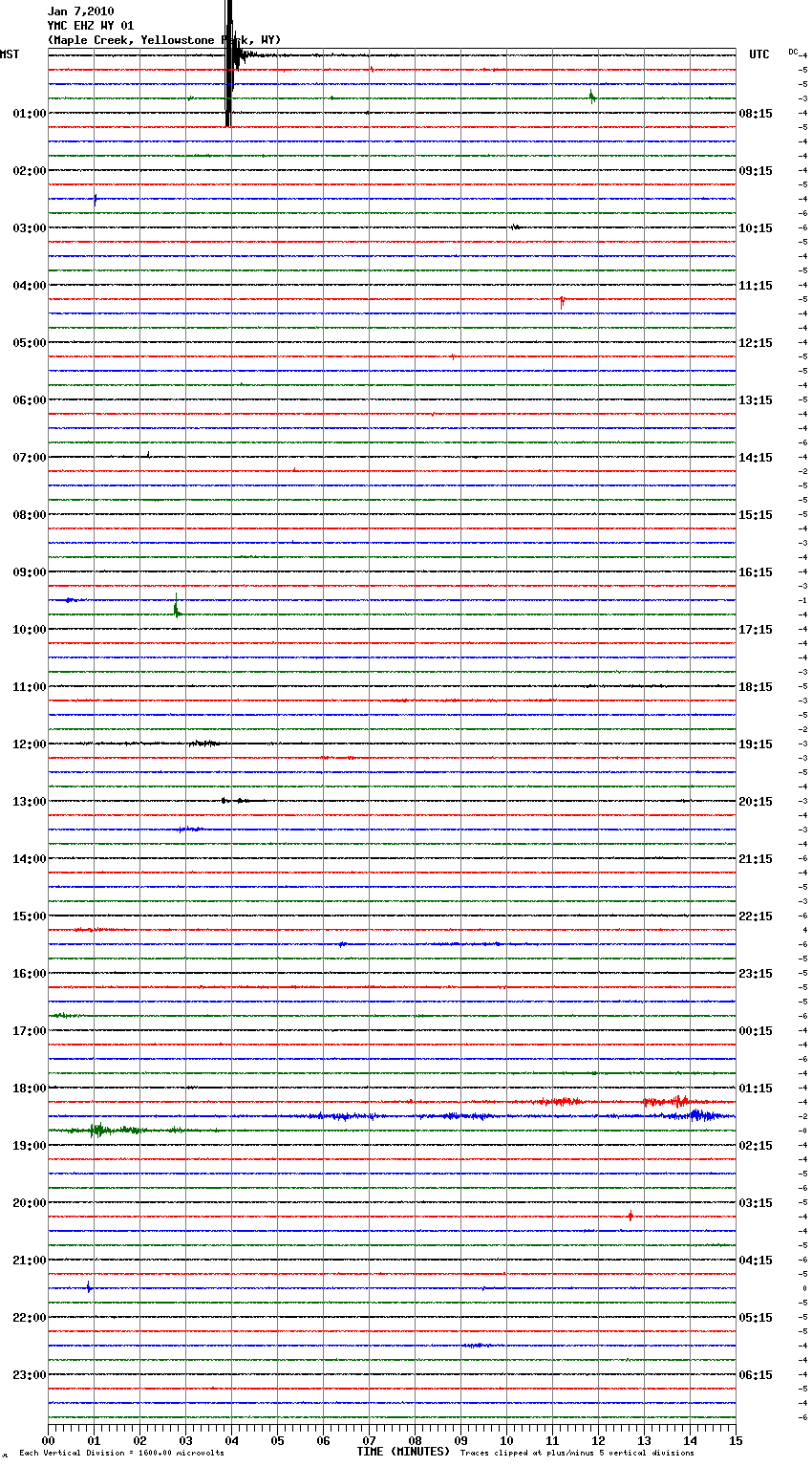Click the 01:15 UTC time label
This screenshot has height=1466, width=812.
click(756, 1089)
